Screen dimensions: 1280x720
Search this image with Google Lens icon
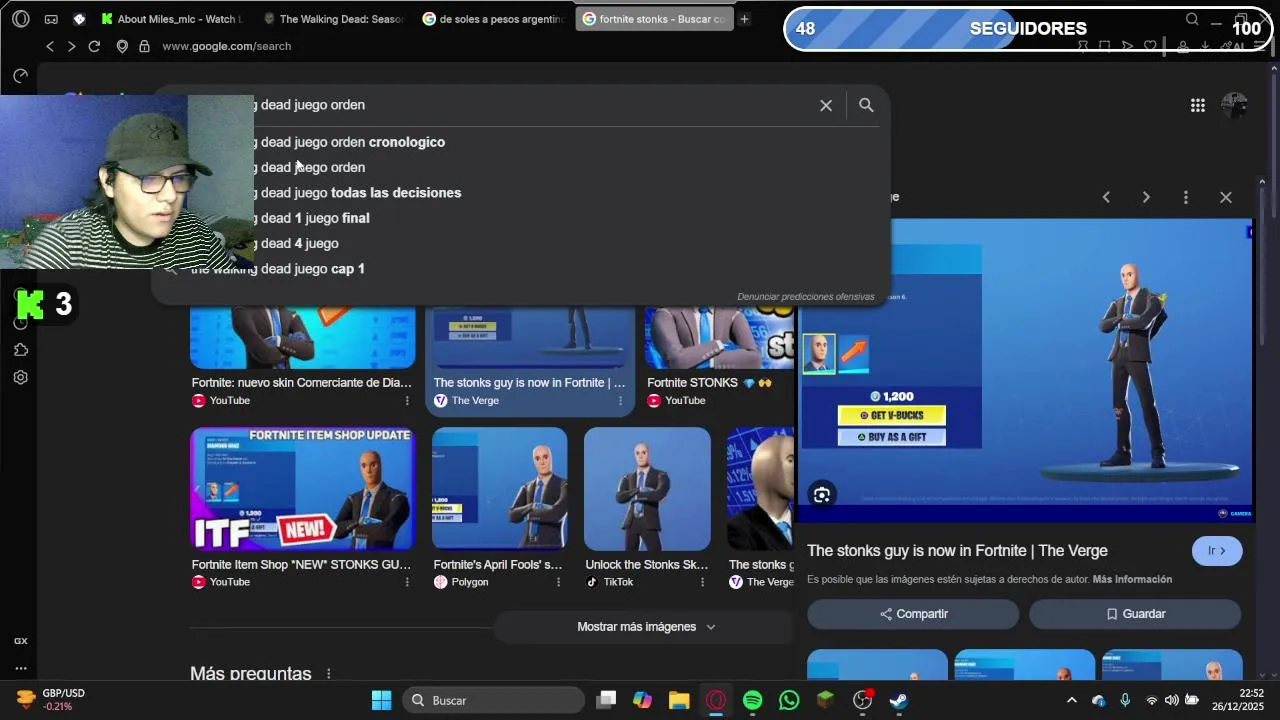point(821,495)
